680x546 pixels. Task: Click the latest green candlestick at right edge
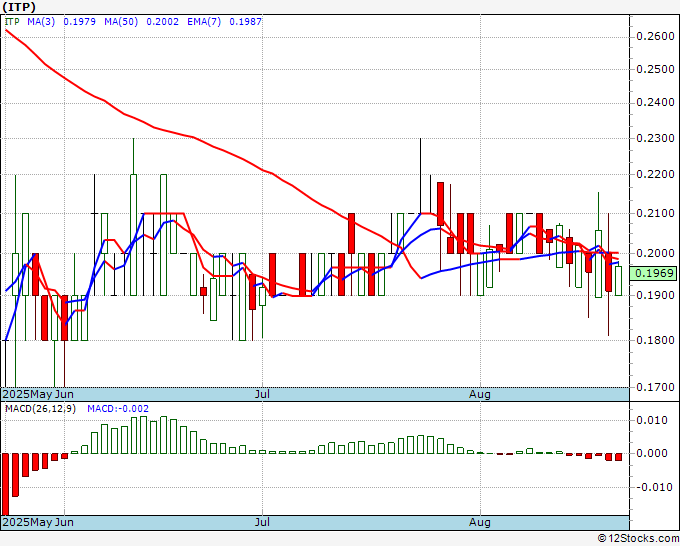pos(618,281)
